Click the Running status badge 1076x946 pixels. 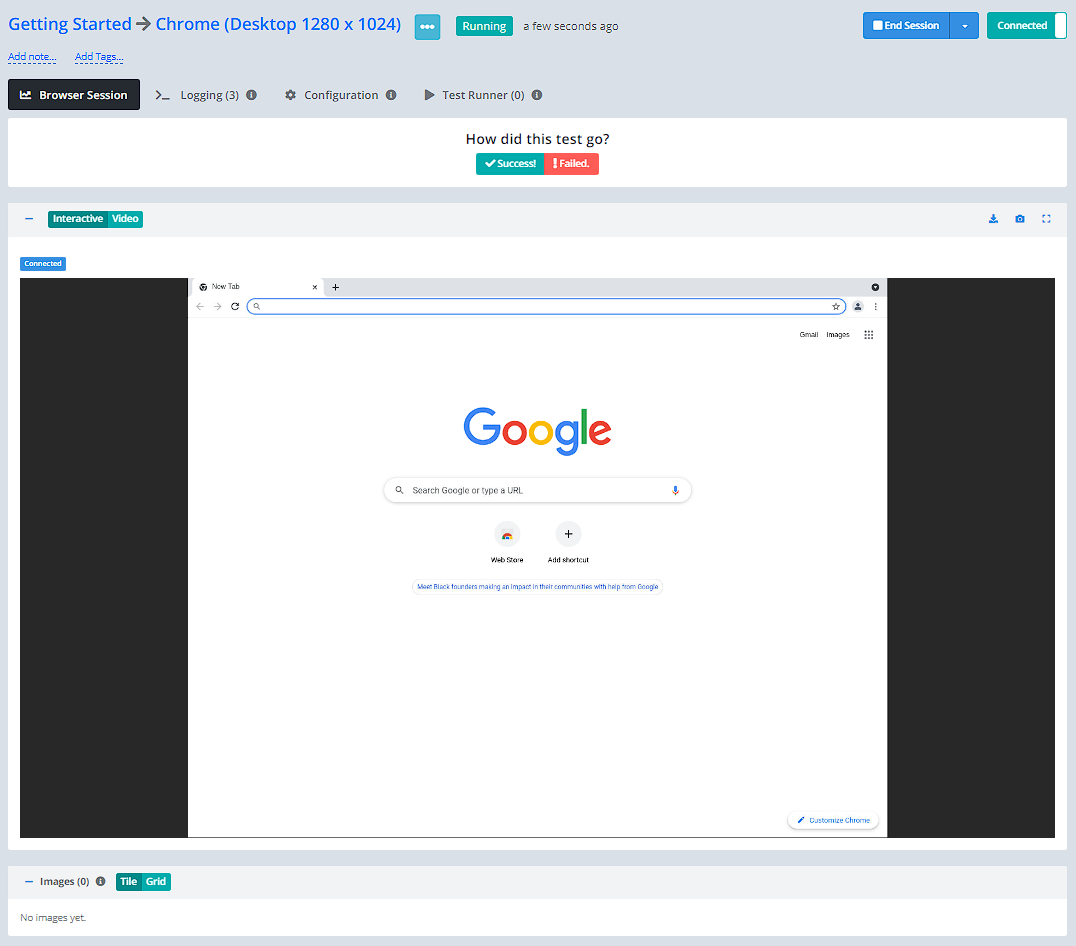coord(484,26)
